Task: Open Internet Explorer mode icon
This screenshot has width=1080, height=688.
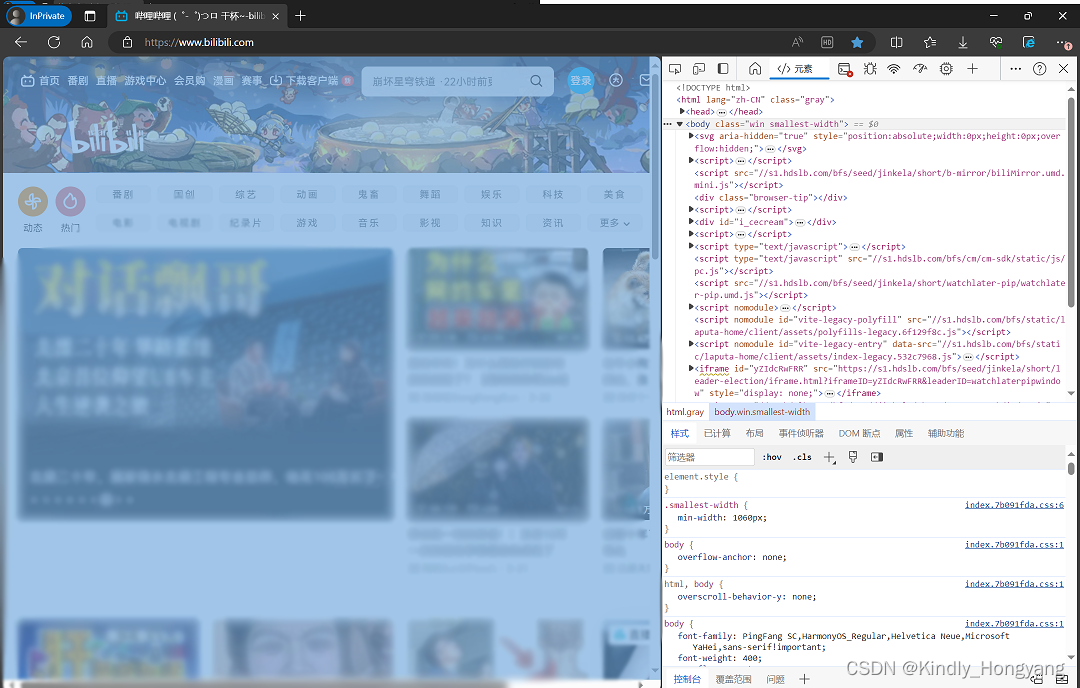Action: [1029, 42]
